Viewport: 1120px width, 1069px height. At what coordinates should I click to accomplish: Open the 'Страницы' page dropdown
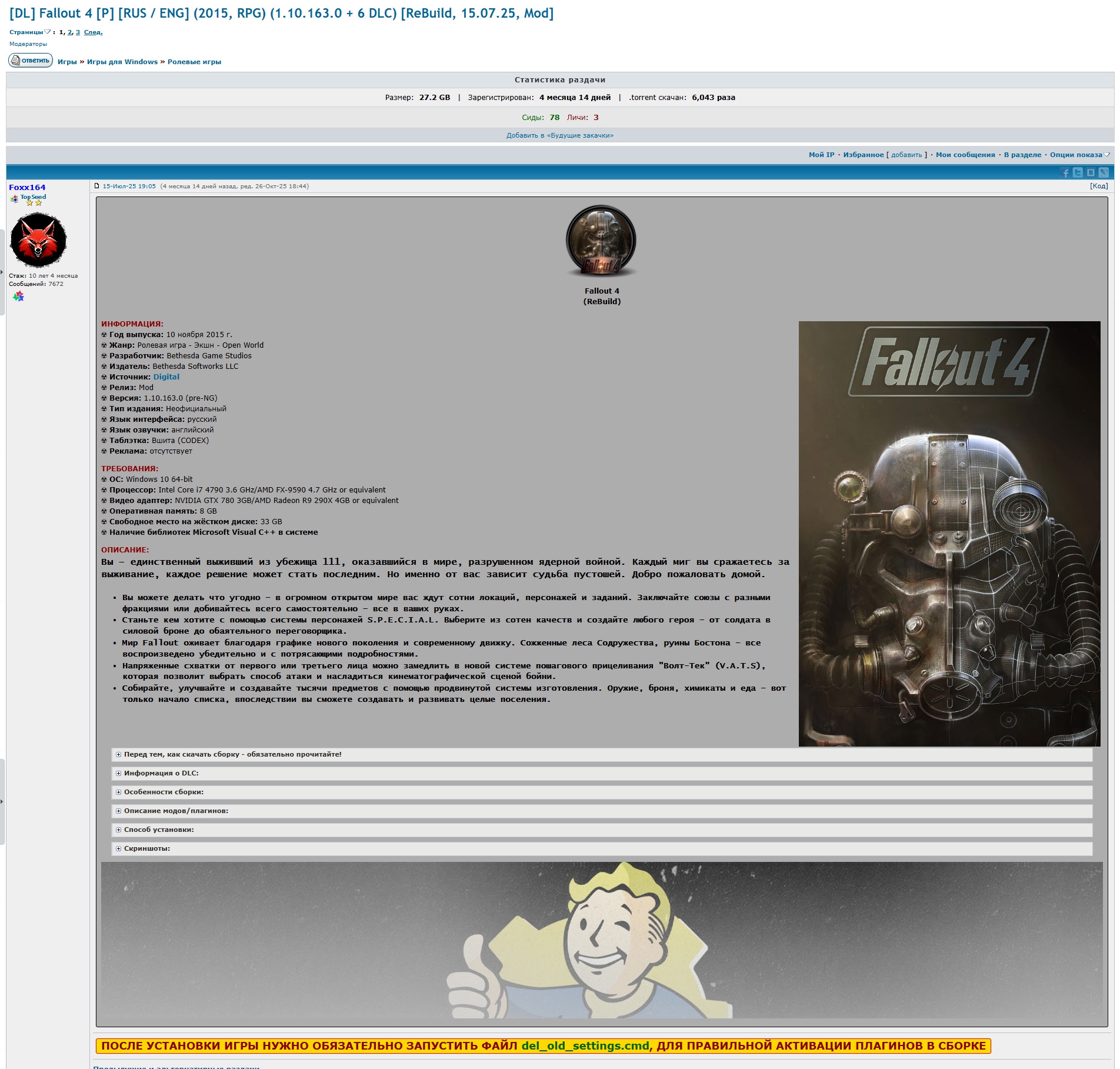point(30,32)
